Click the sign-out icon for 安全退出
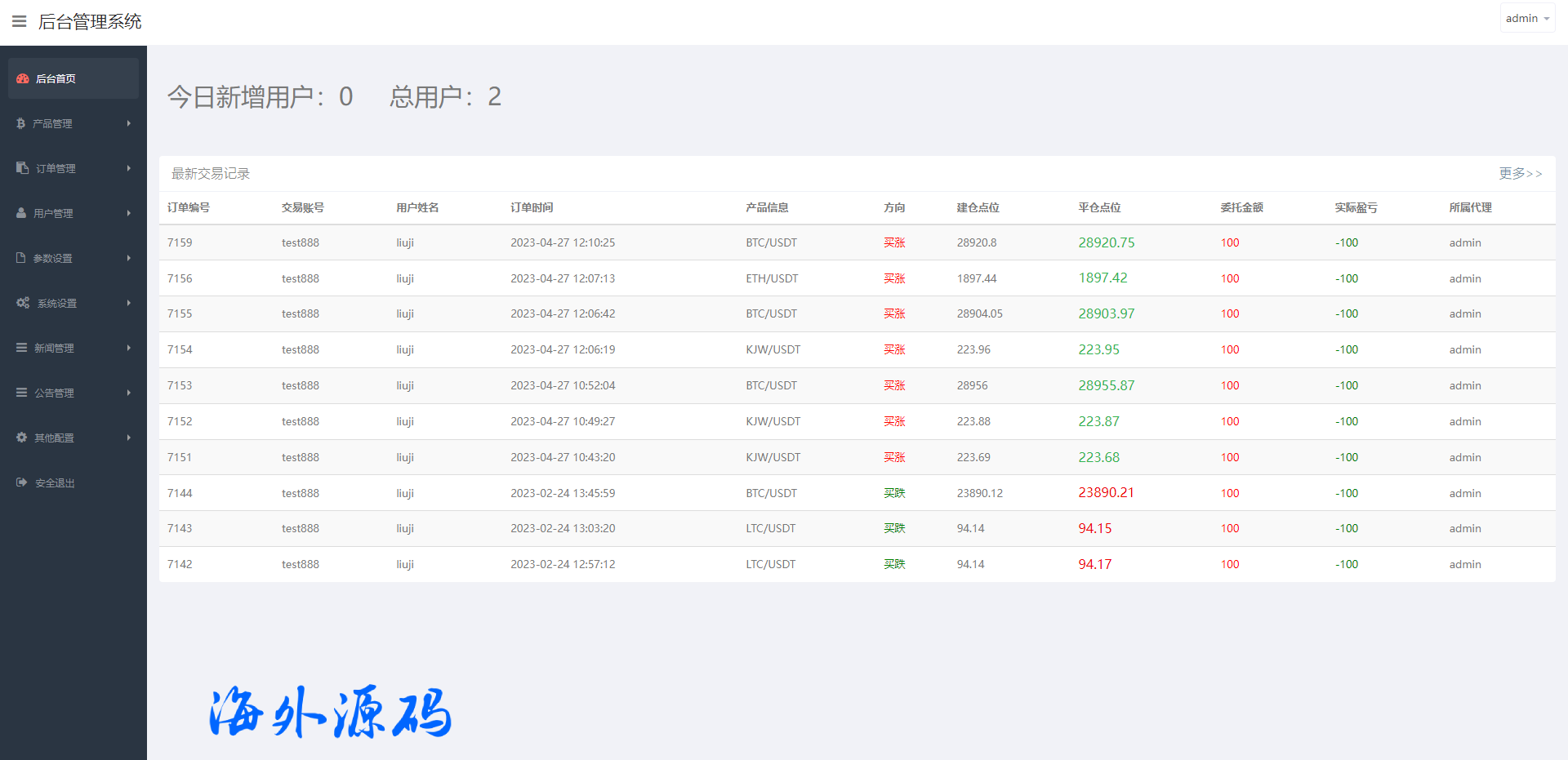The height and width of the screenshot is (760, 1568). pyautogui.click(x=22, y=482)
